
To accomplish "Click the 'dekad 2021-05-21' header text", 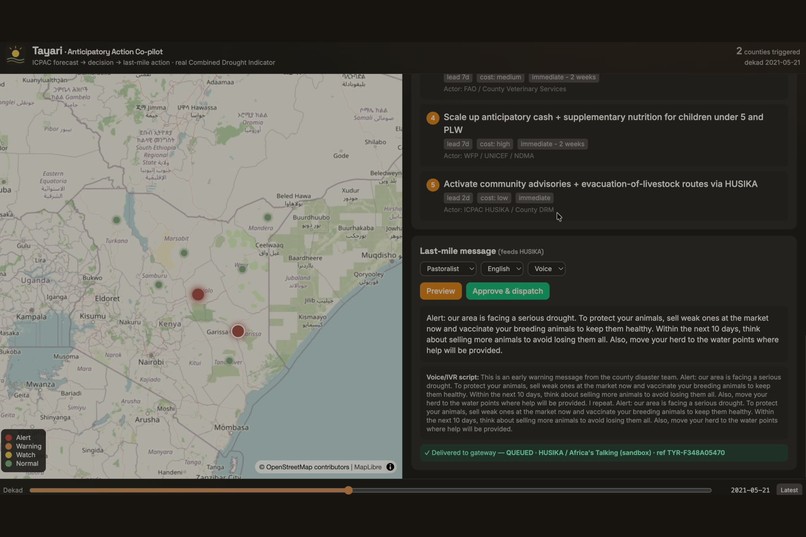I will click(x=772, y=63).
